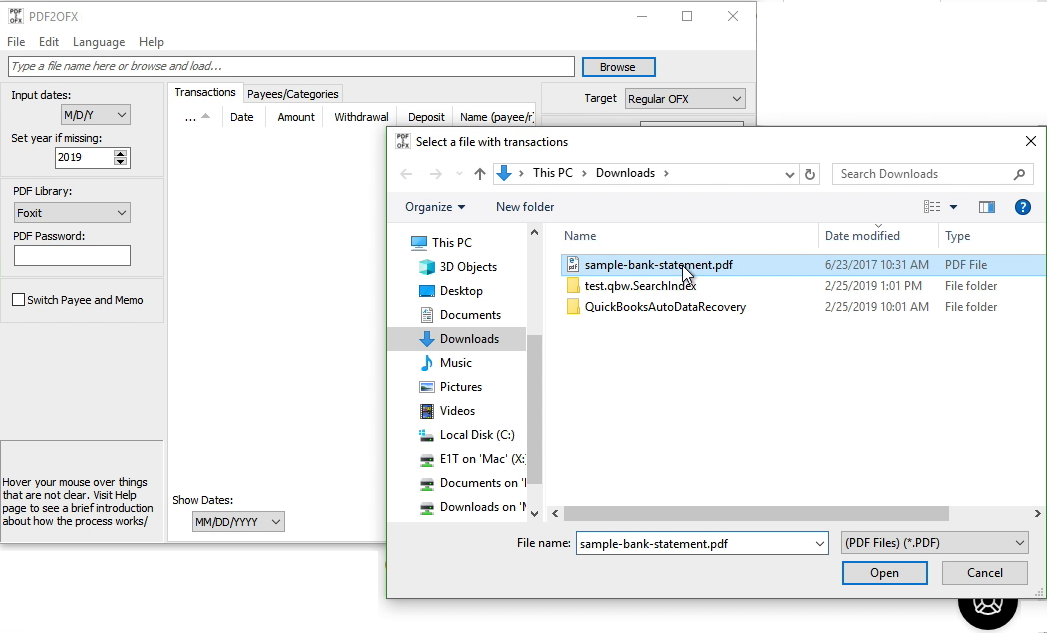The image size is (1047, 633).
Task: Sort by the Name column header
Action: pyautogui.click(x=580, y=236)
